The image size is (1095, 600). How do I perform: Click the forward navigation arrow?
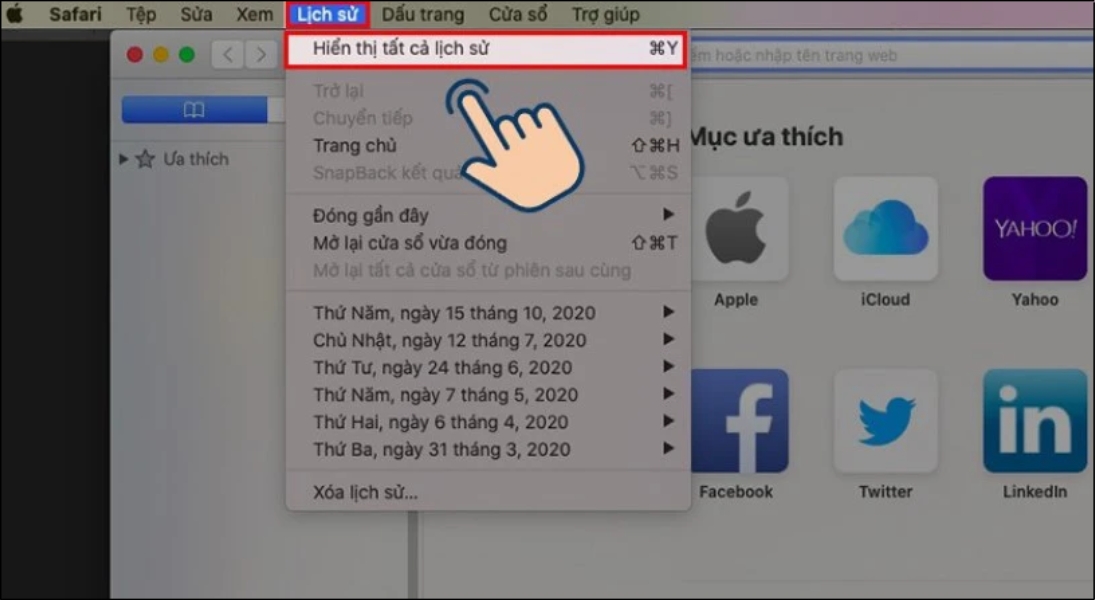click(258, 55)
